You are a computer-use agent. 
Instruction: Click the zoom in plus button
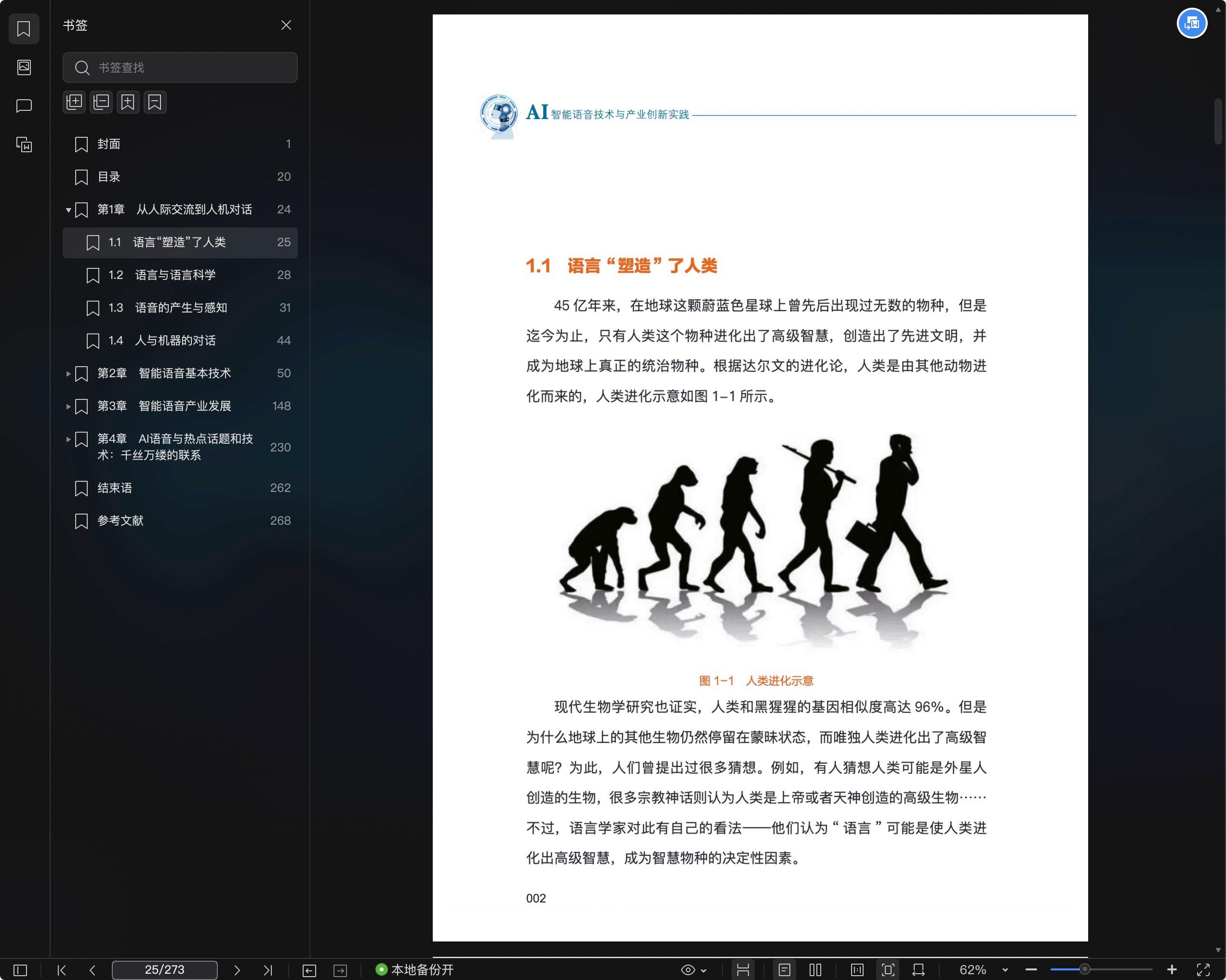[x=1172, y=970]
